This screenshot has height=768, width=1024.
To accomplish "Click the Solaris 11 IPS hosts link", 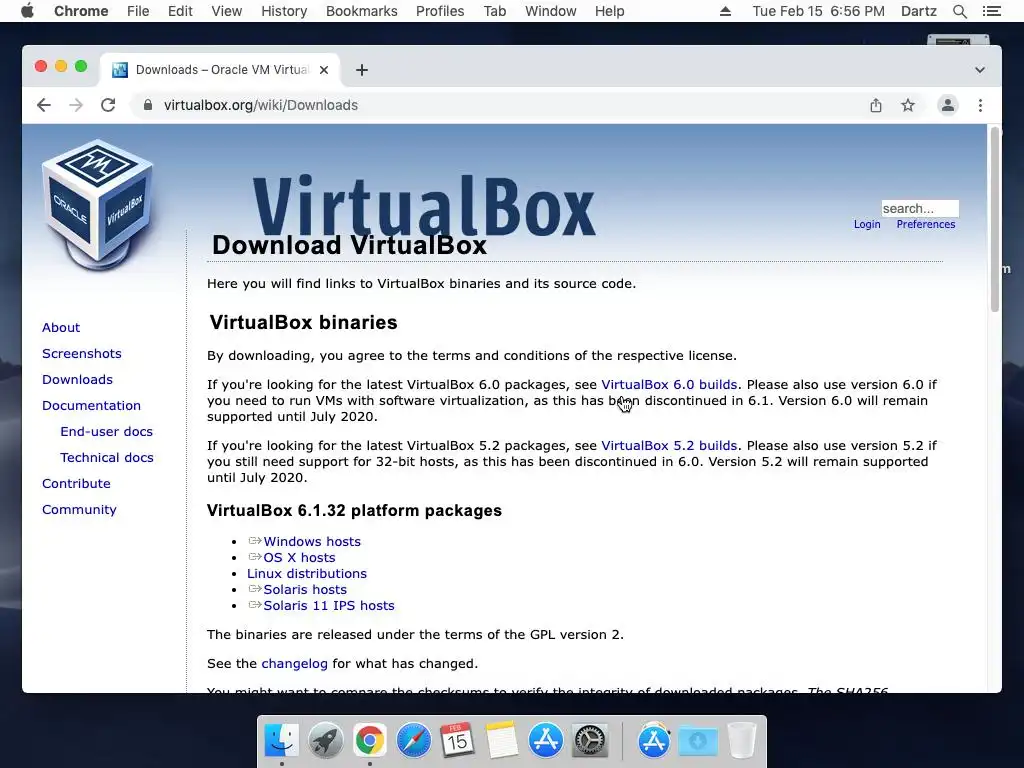I will 329,605.
